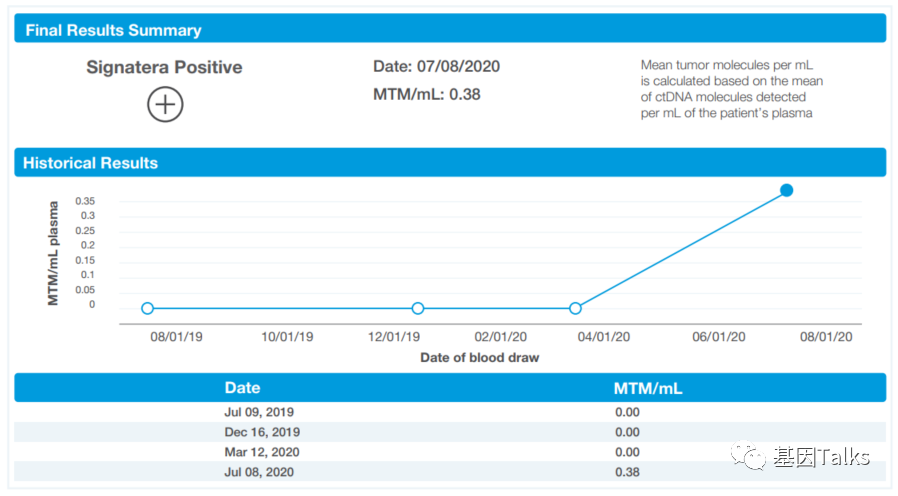The height and width of the screenshot is (496, 898).
Task: Click the hollow data point at December 2019
Action: pyautogui.click(x=418, y=309)
